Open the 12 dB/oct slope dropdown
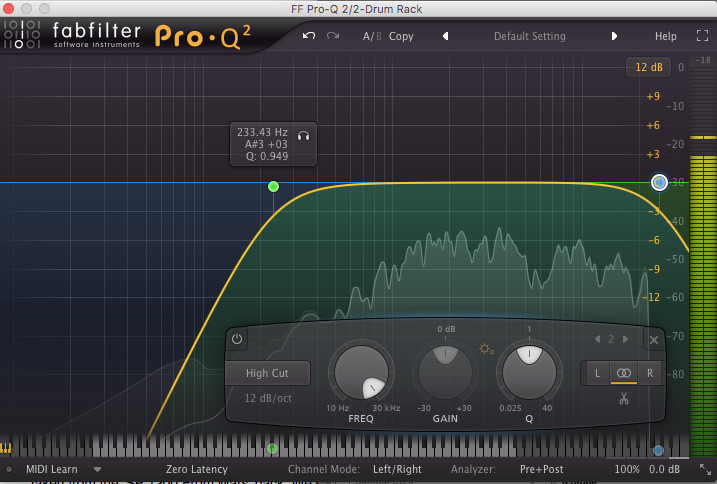717x484 pixels. pos(268,398)
